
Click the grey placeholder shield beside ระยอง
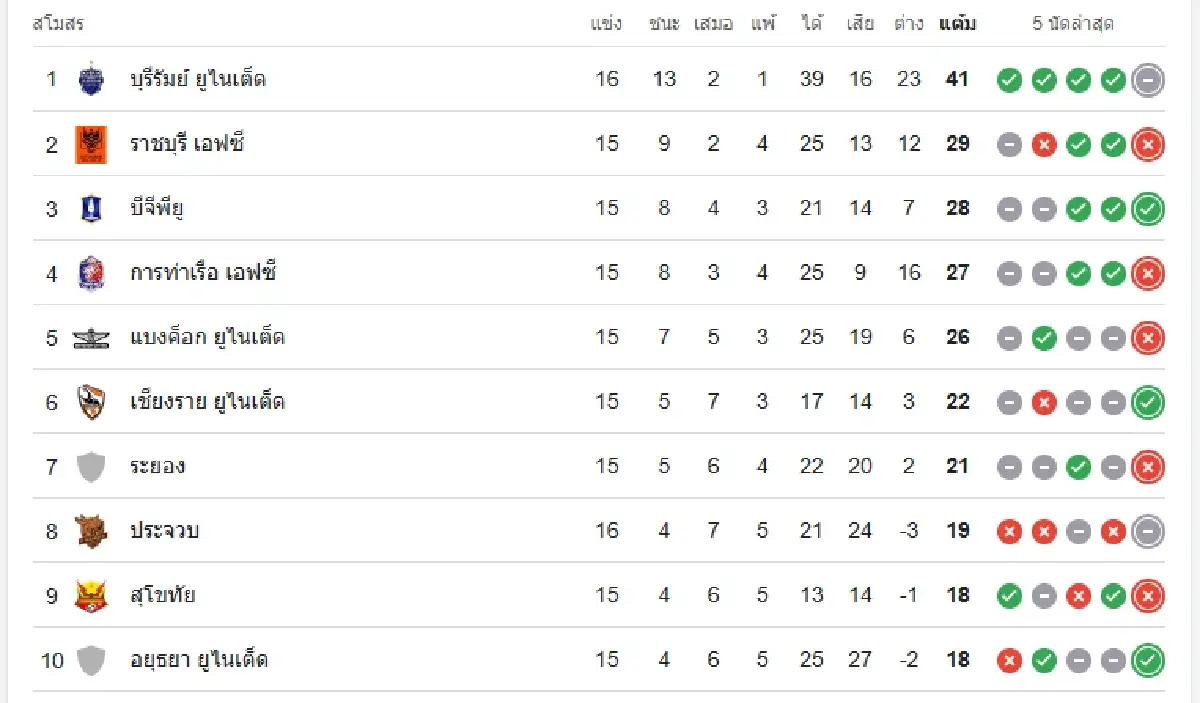tap(91, 467)
